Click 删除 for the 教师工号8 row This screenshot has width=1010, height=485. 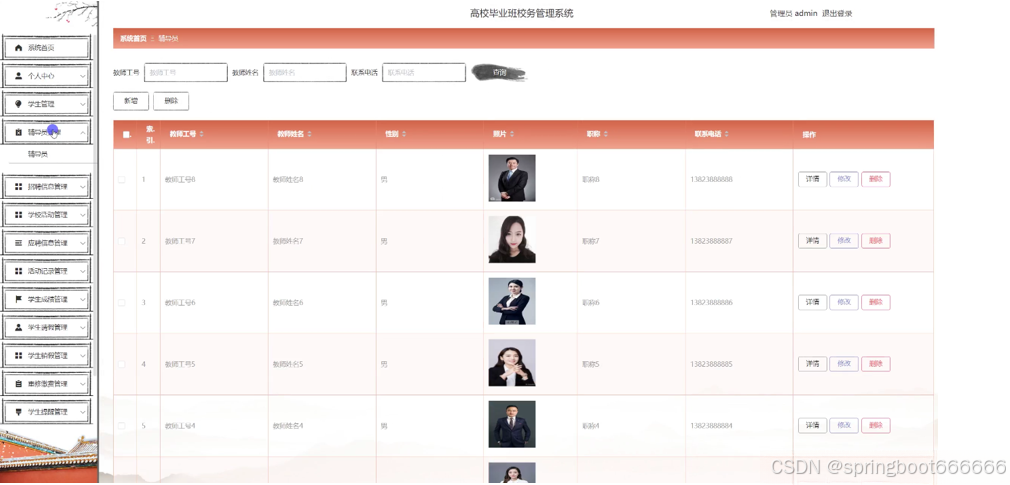(x=875, y=179)
